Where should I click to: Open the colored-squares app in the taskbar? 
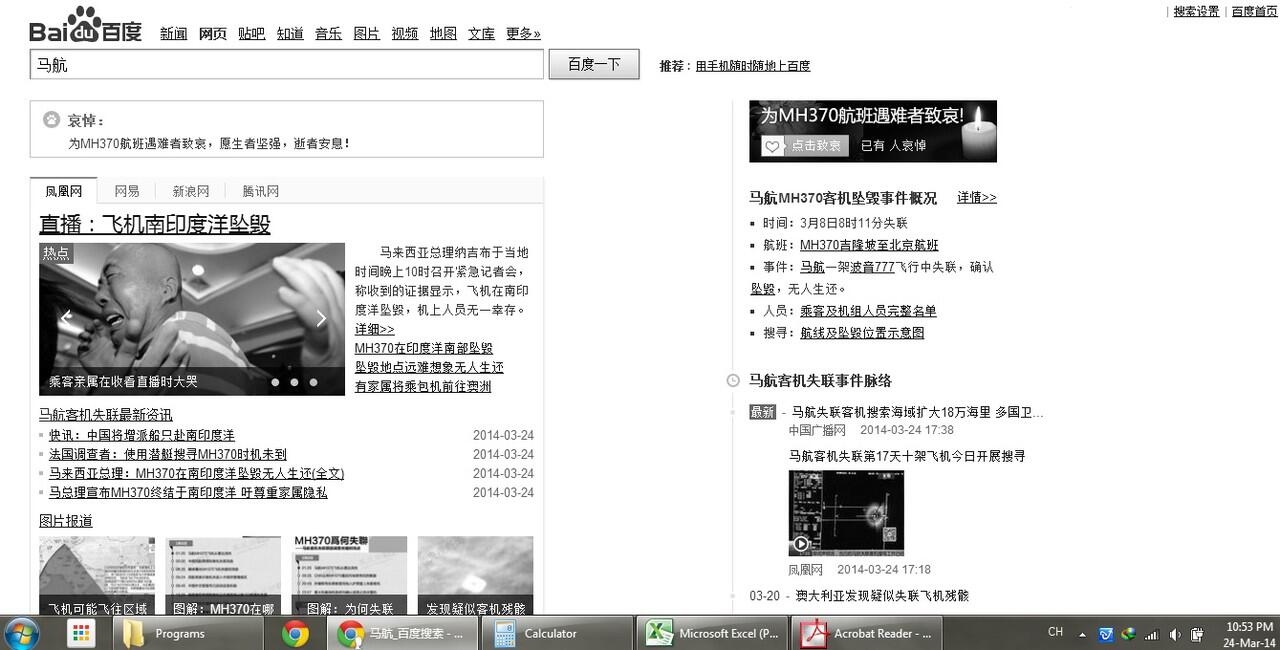[81, 633]
